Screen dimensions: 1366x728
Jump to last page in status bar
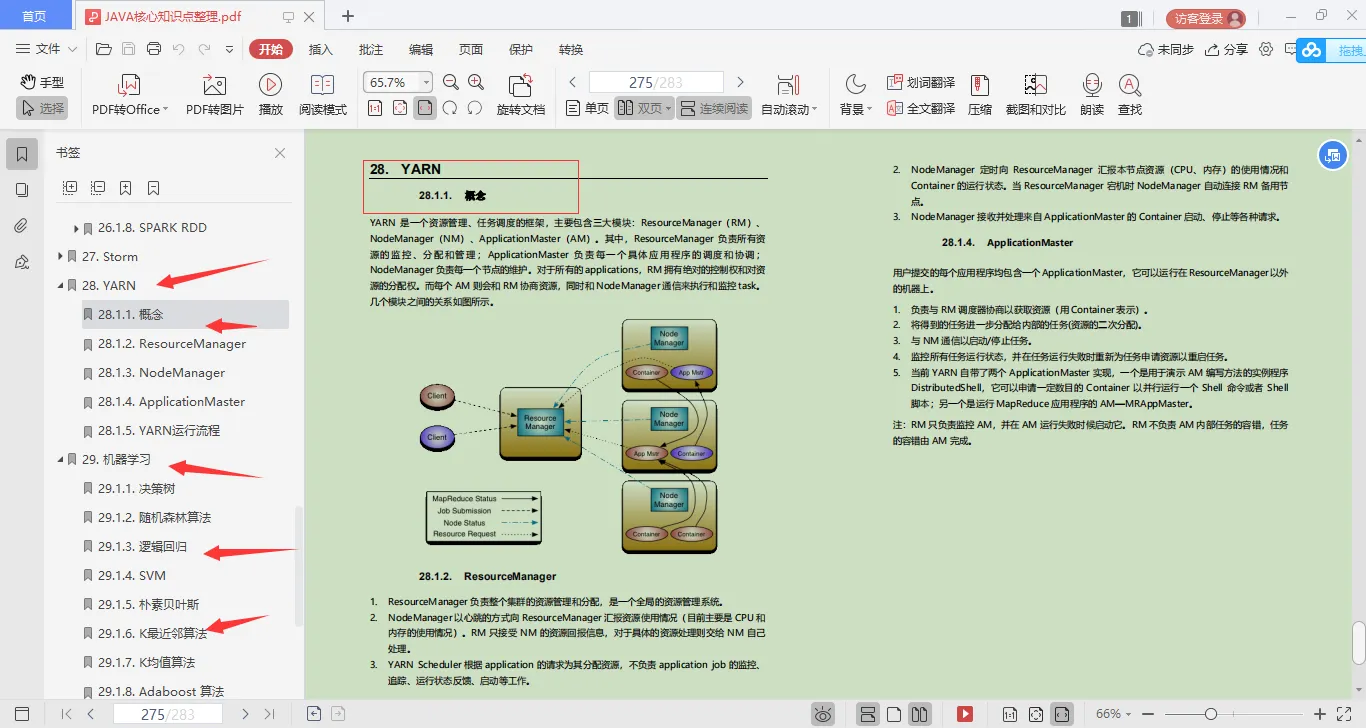pos(269,714)
